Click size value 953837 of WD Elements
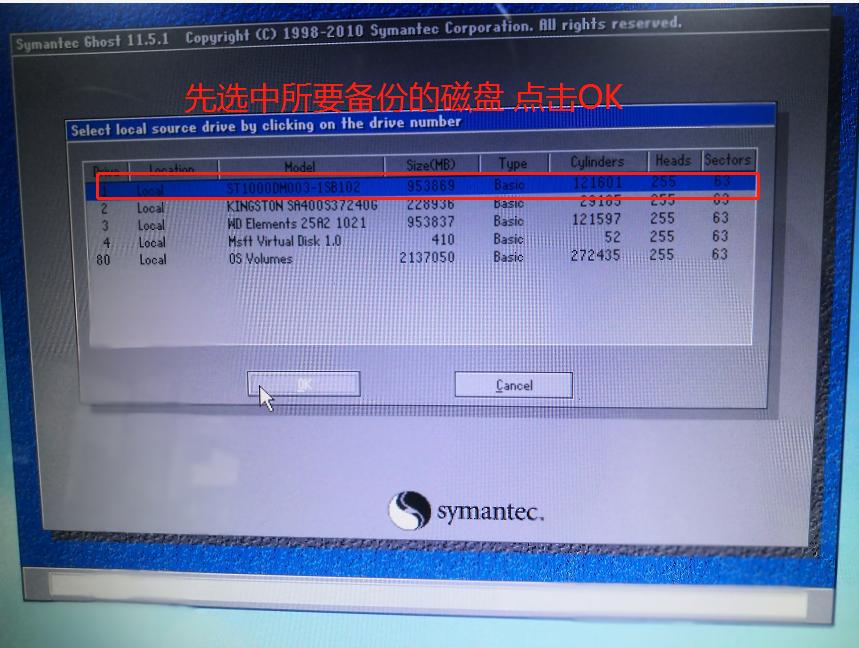The height and width of the screenshot is (648, 859). pos(431,222)
